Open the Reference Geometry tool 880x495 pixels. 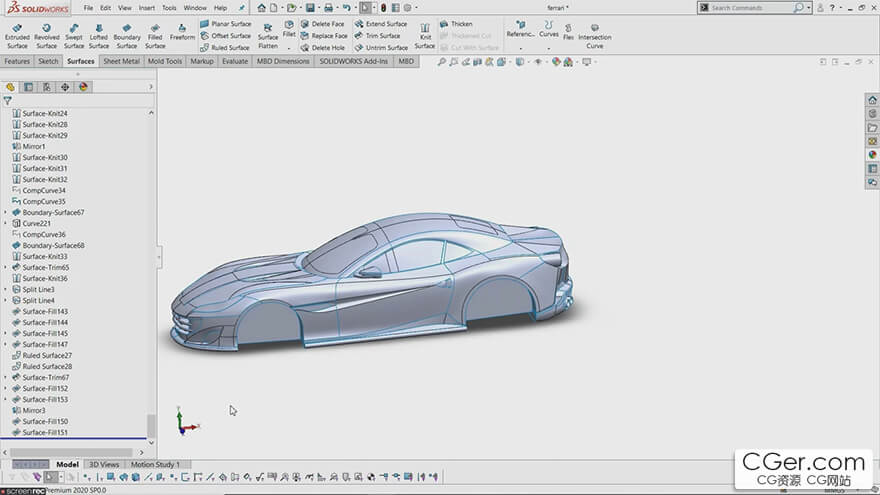(520, 29)
